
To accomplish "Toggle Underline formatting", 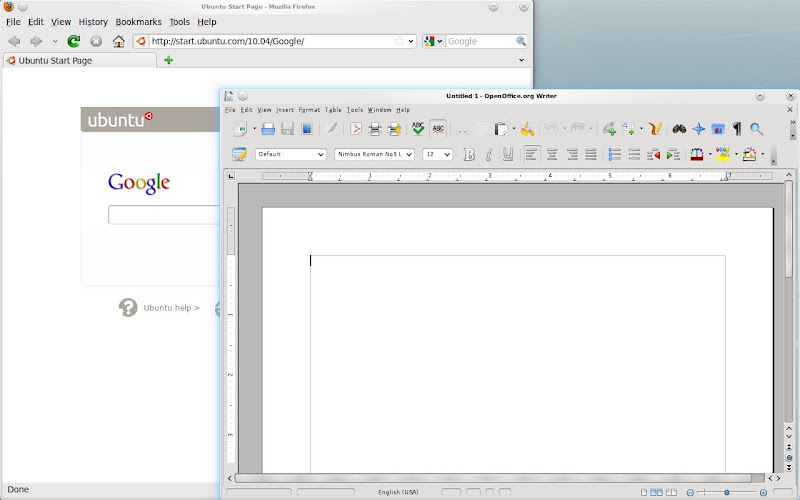I will [x=508, y=154].
